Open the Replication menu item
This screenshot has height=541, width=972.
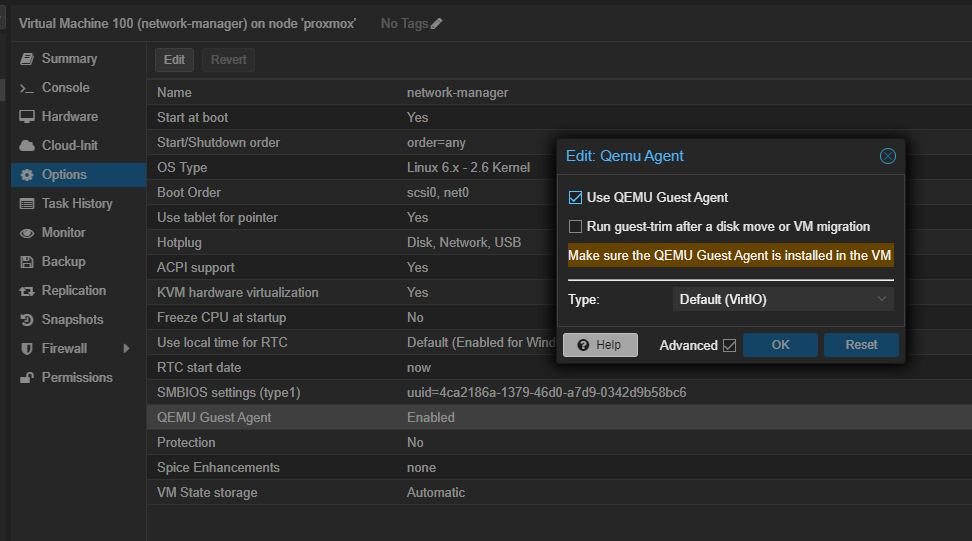[x=73, y=291]
